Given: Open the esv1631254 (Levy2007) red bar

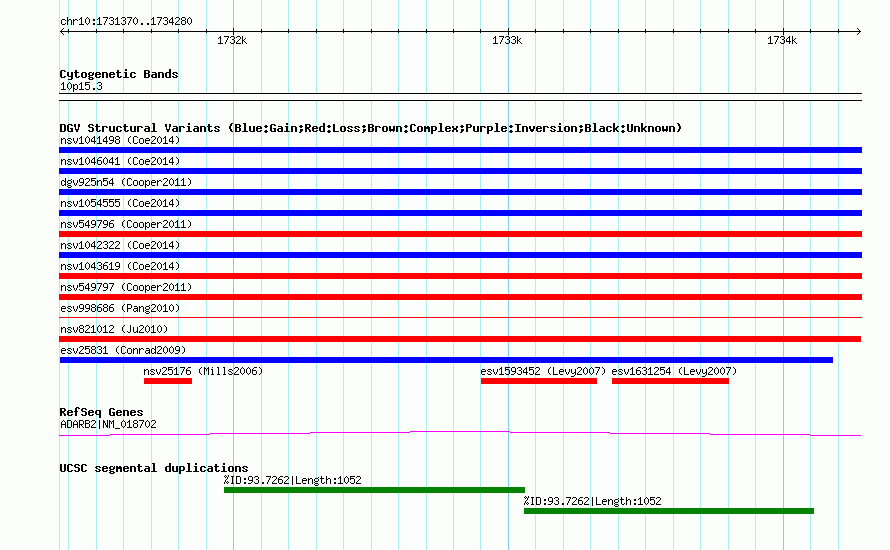Looking at the screenshot, I should [670, 381].
